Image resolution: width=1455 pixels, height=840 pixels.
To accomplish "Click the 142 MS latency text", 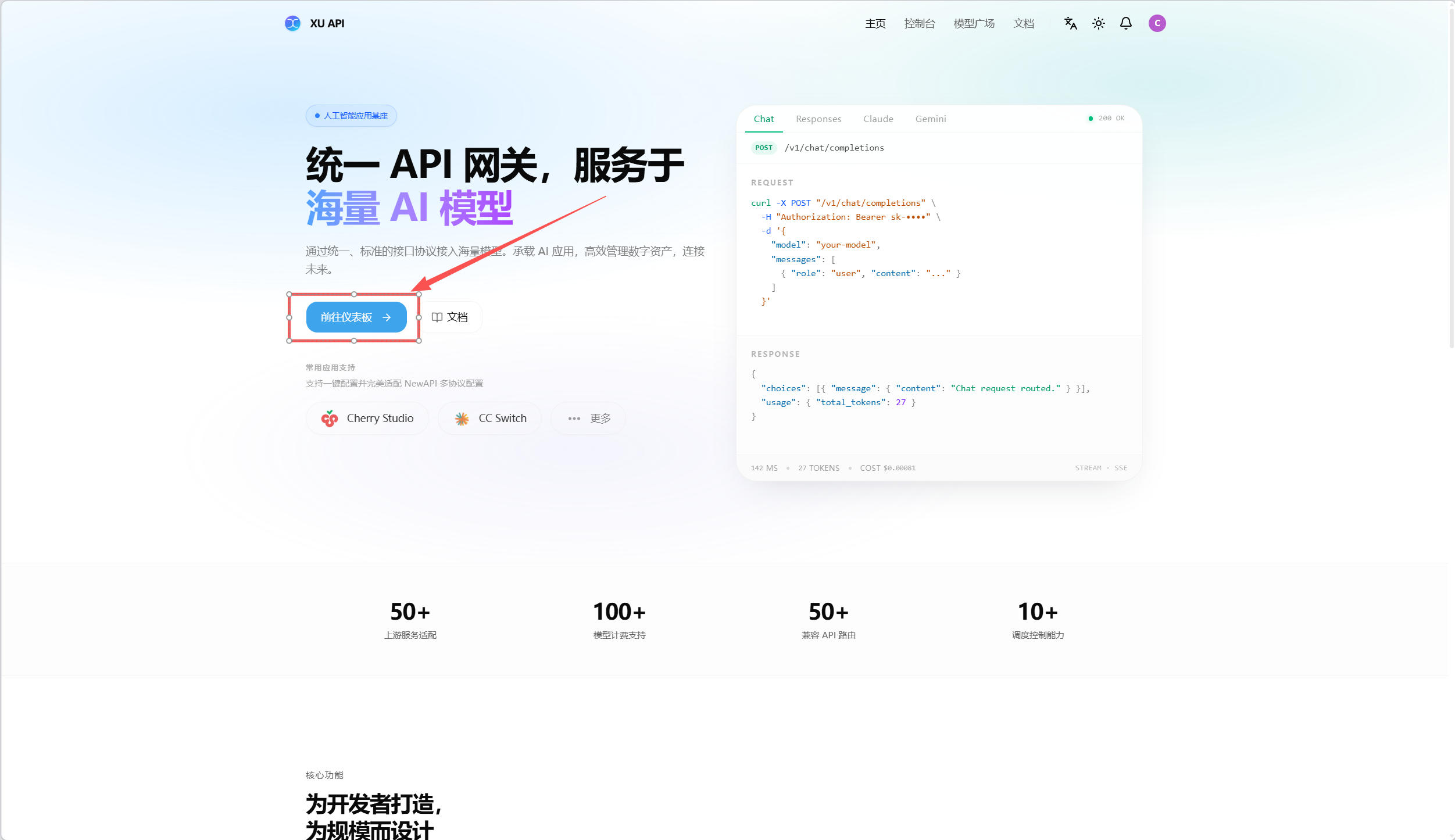I will pos(764,468).
